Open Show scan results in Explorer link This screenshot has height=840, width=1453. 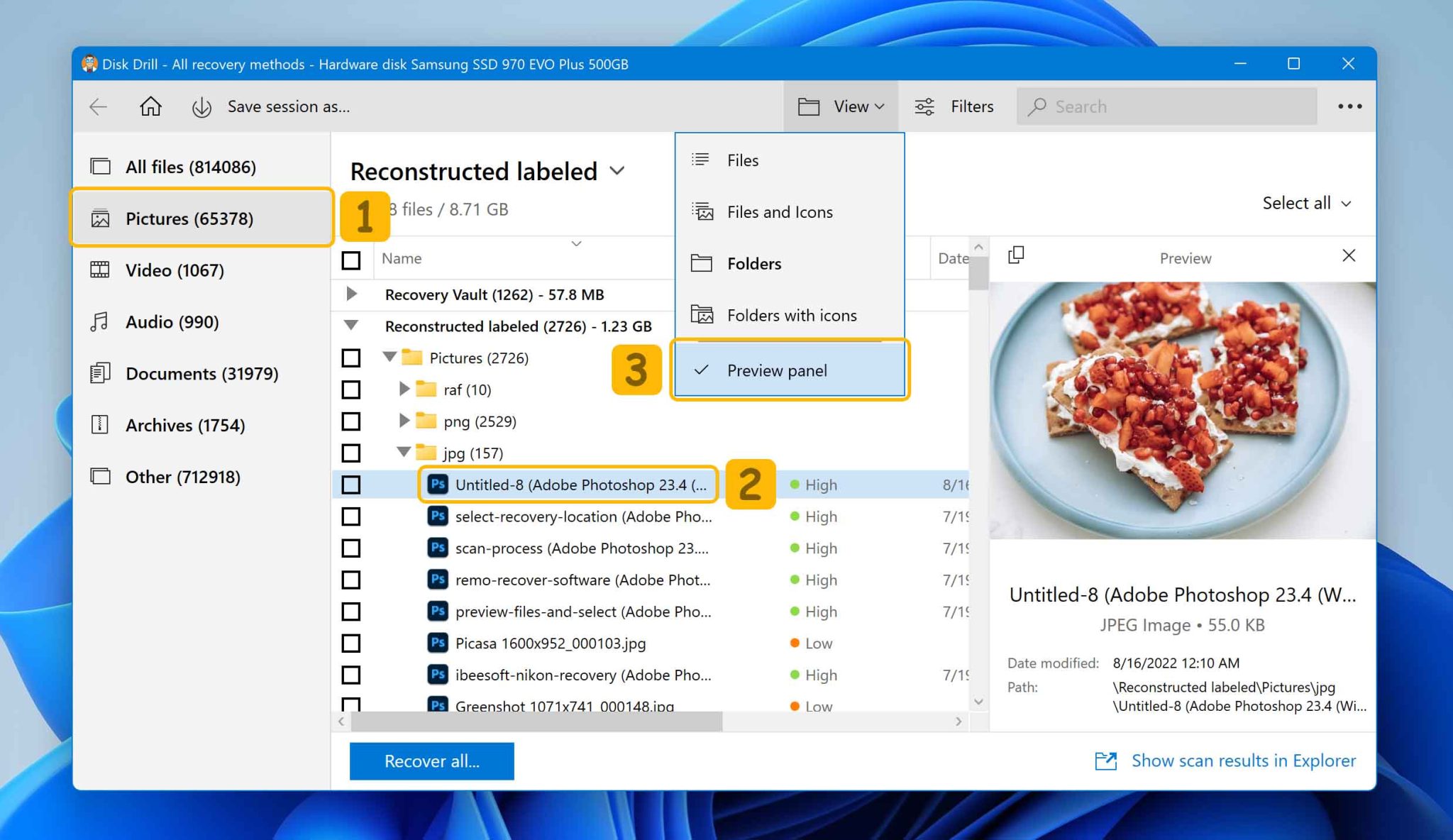coord(1242,761)
